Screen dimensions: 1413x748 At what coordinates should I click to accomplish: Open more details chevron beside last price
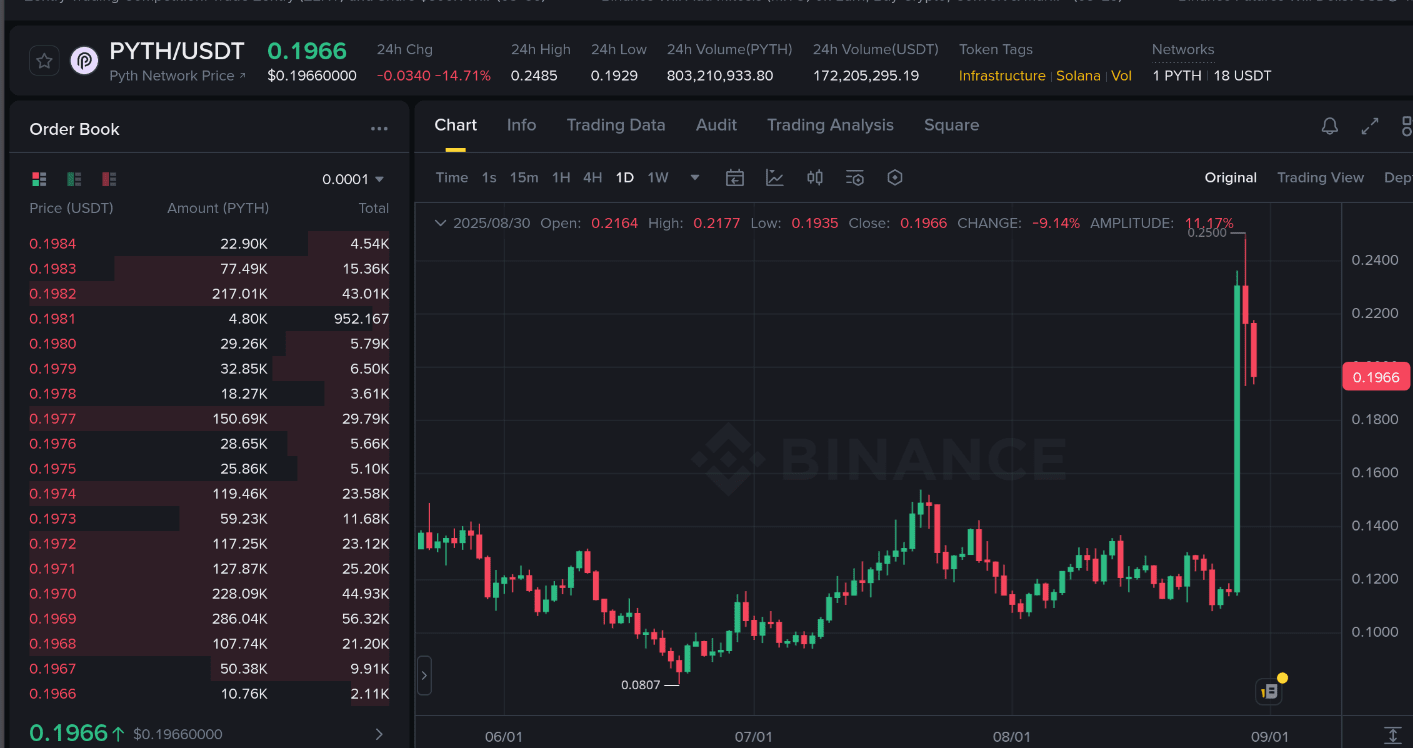379,734
